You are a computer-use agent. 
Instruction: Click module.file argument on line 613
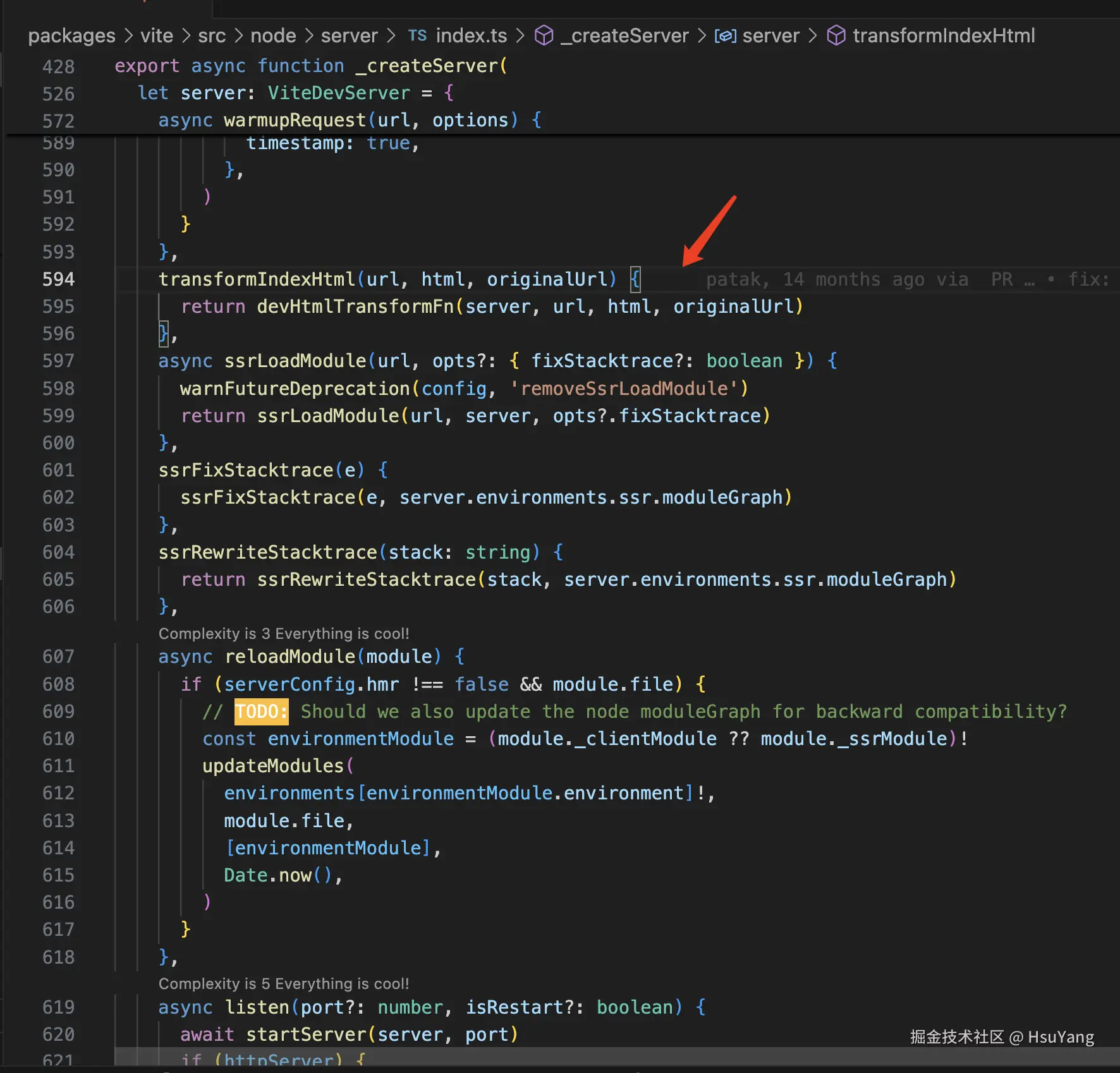coord(284,821)
